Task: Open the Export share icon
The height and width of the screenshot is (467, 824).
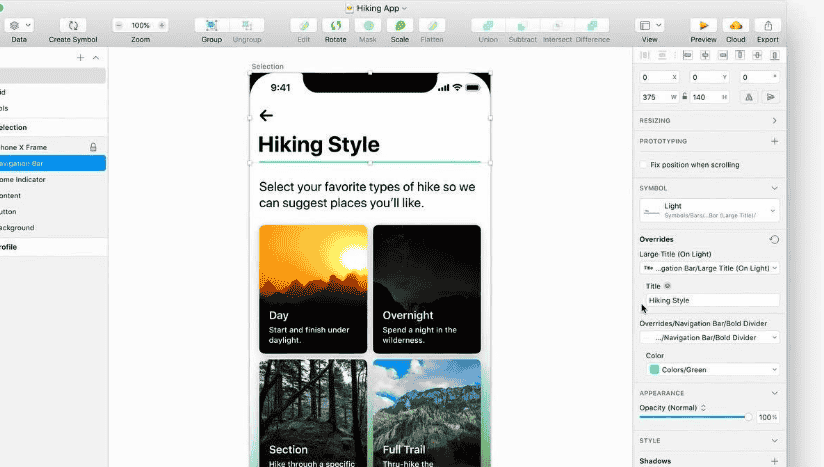Action: coord(768,25)
